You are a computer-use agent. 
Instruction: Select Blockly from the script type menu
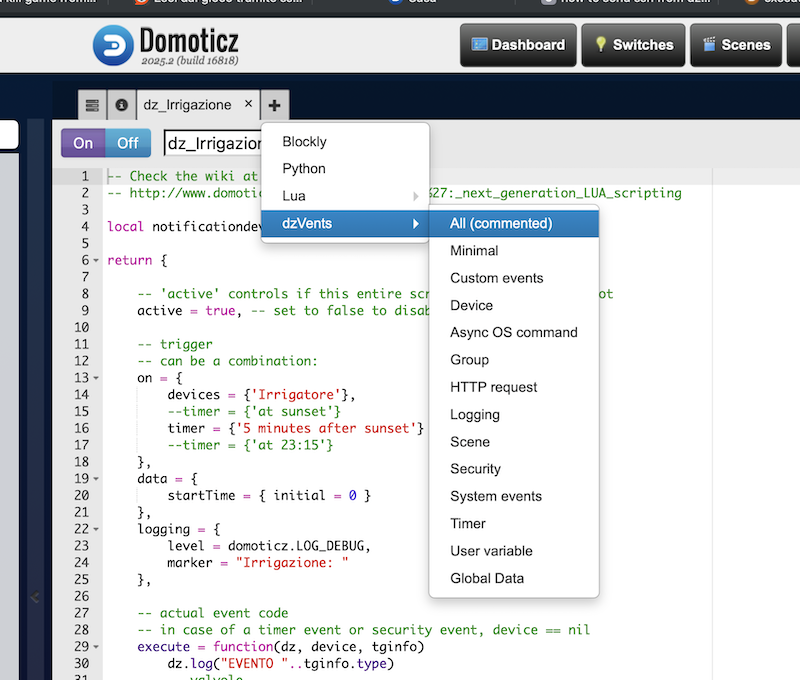tap(302, 141)
